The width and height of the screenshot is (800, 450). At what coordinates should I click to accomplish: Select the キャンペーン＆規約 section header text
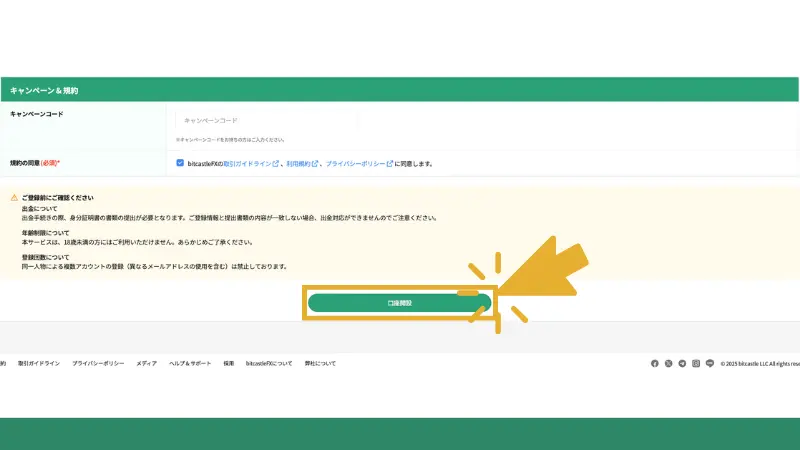click(44, 90)
